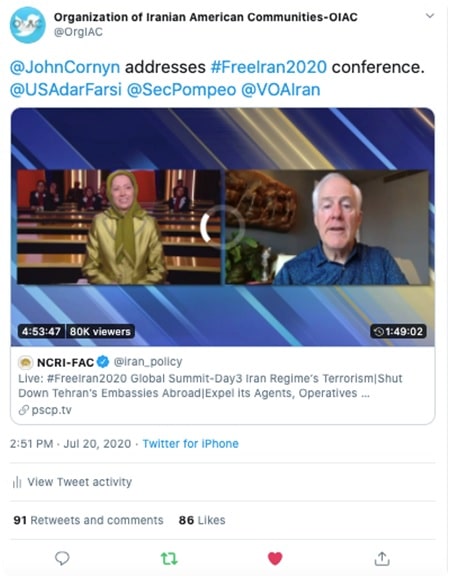Open the pscp.tv link icon
Screen dimensions: 450x578
tap(24, 410)
